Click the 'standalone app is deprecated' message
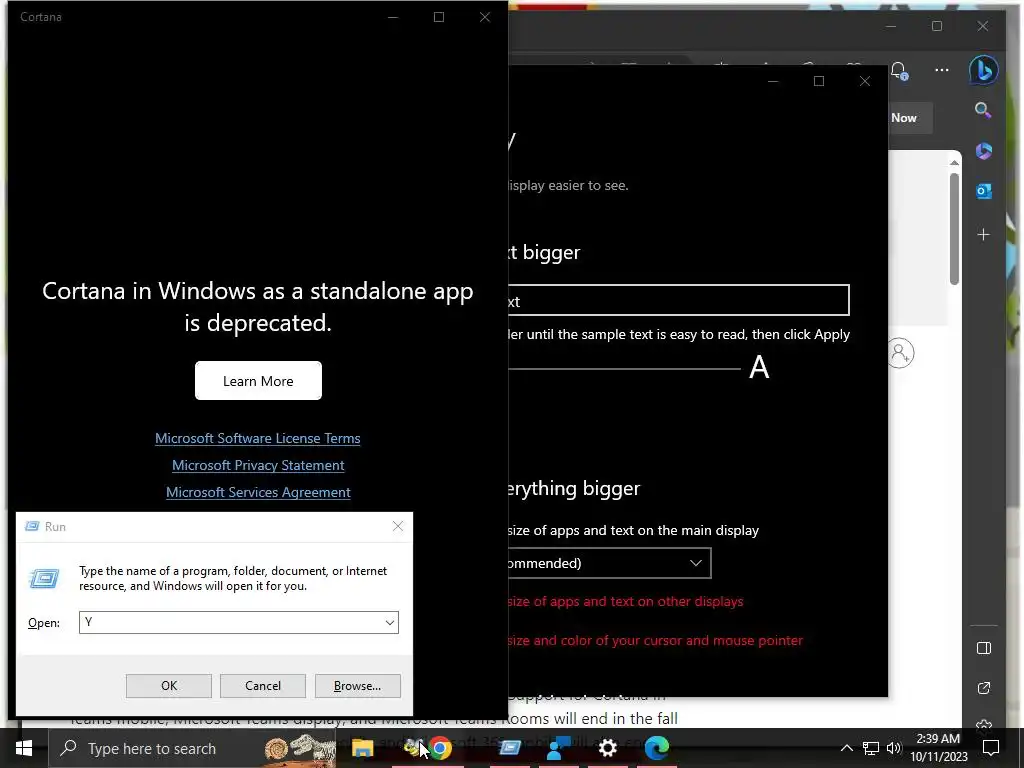The height and width of the screenshot is (768, 1024). (258, 306)
